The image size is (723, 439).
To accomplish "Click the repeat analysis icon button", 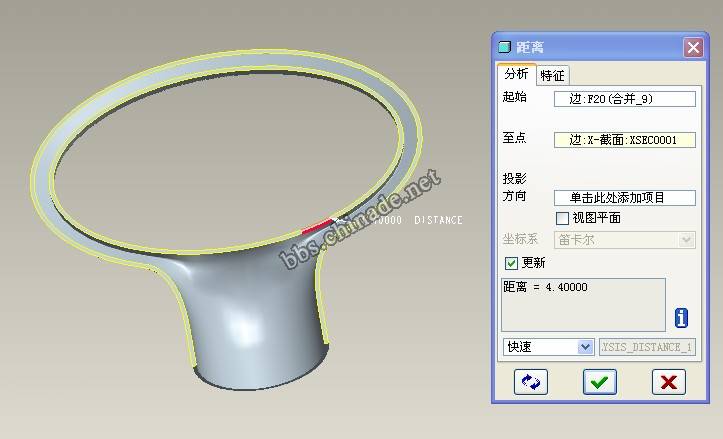I will pos(531,382).
